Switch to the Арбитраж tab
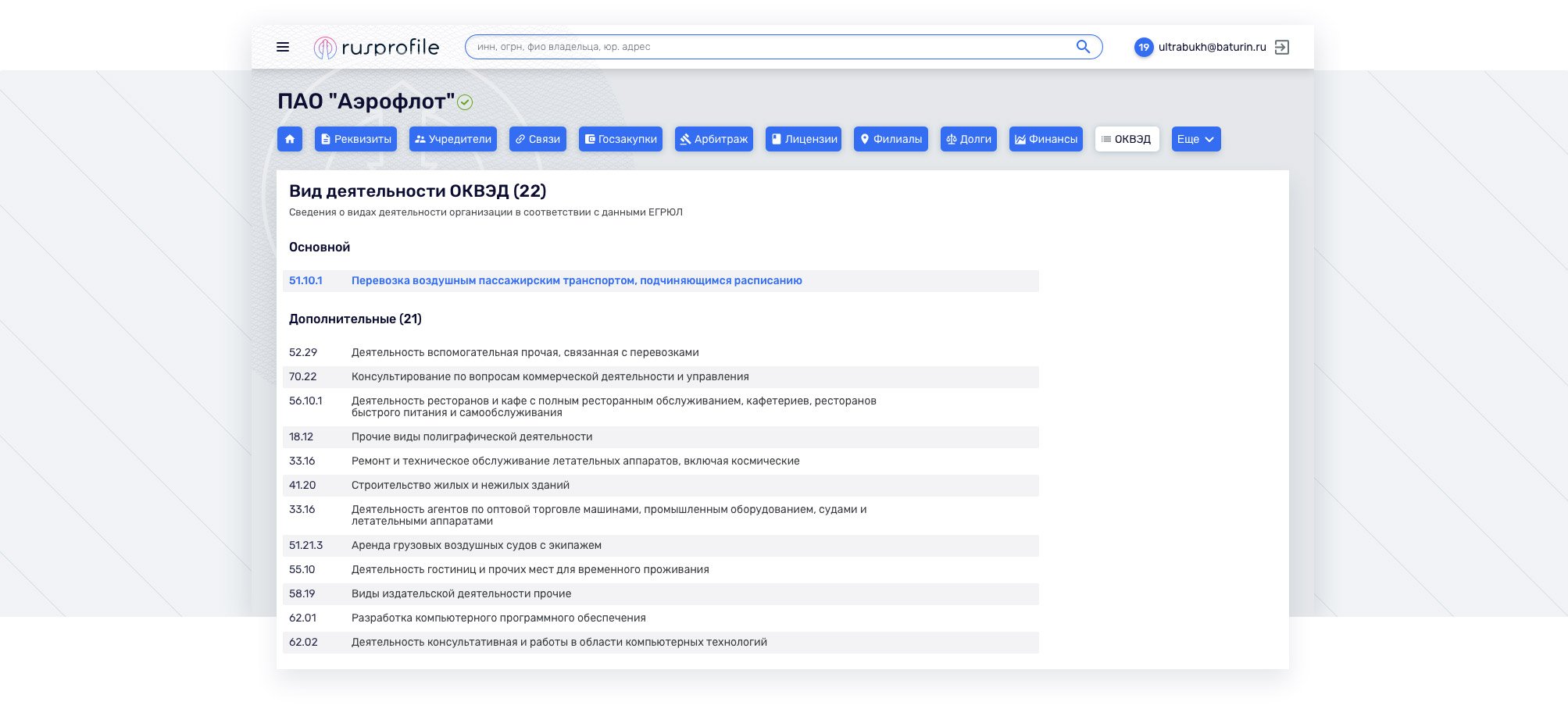The height and width of the screenshot is (716, 1568). 714,139
